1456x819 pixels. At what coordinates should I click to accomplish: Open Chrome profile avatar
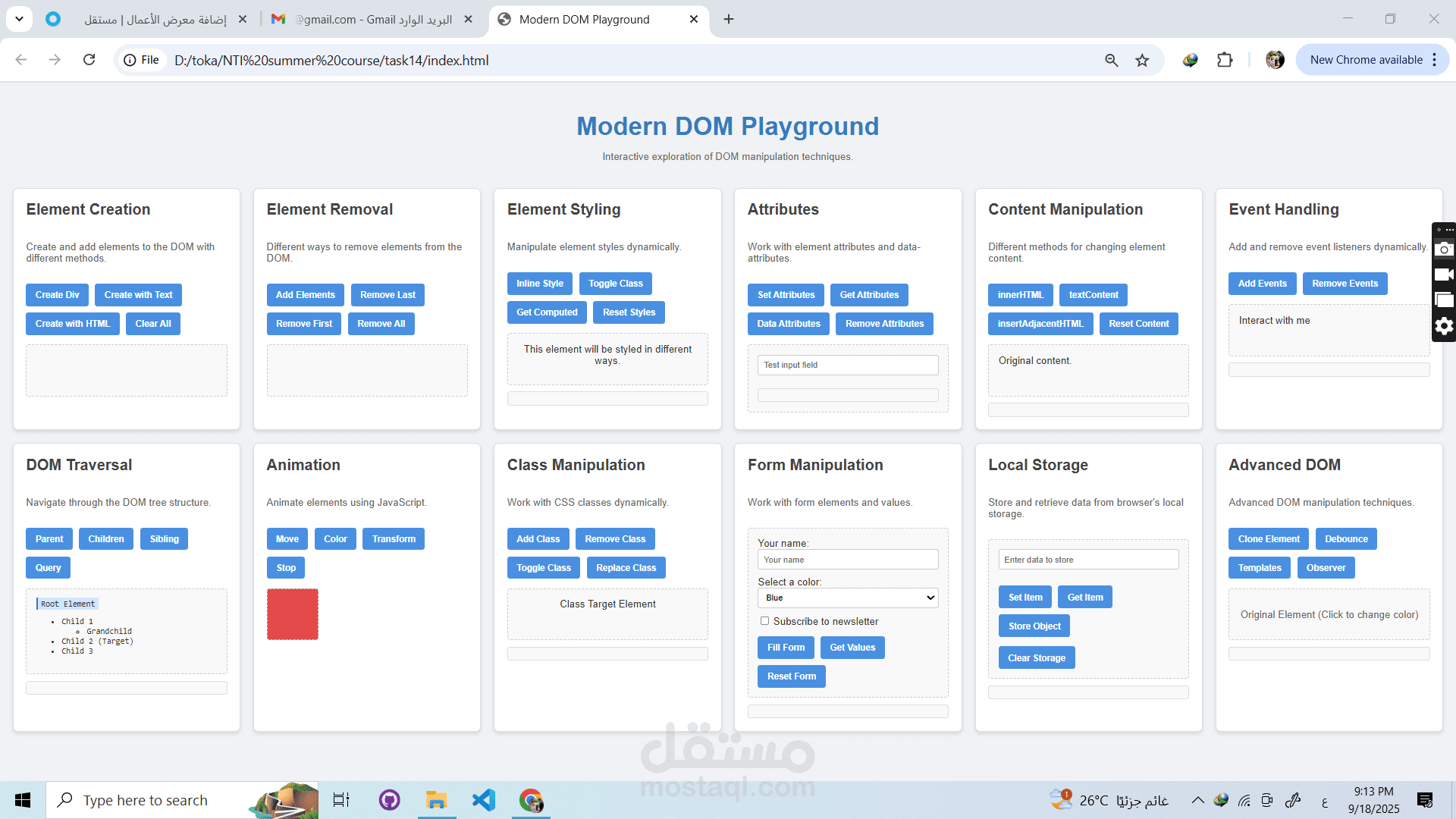pos(1275,60)
